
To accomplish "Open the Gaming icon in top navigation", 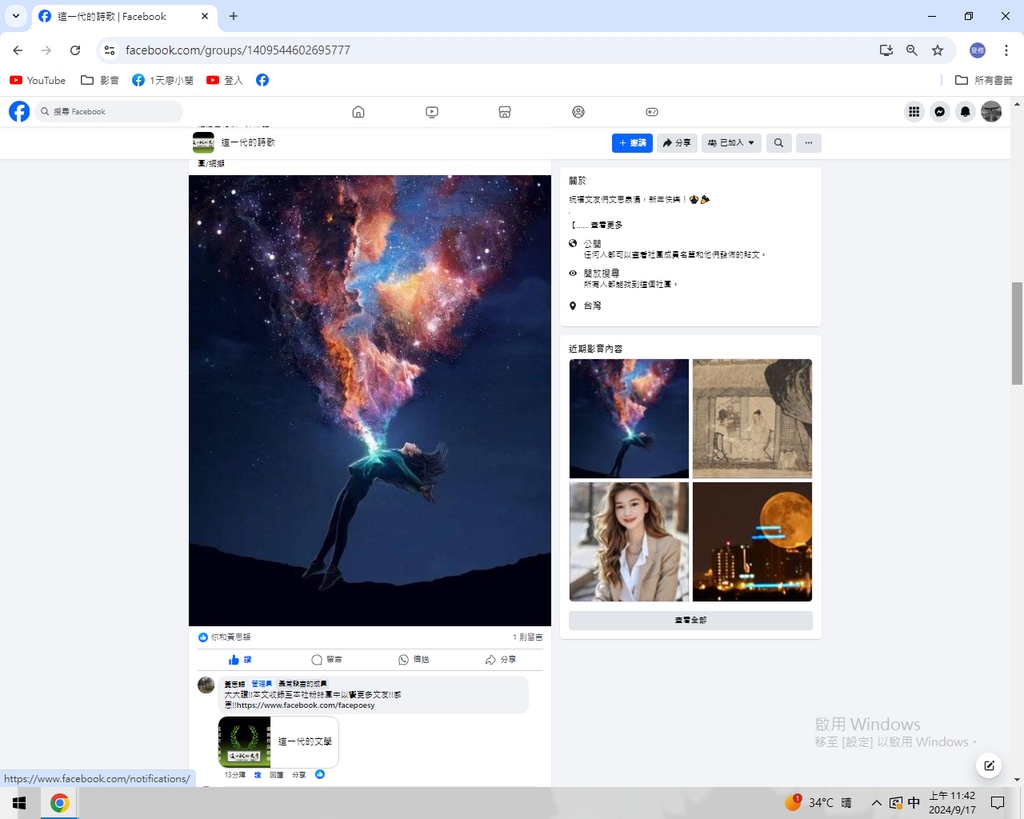I will click(x=651, y=112).
